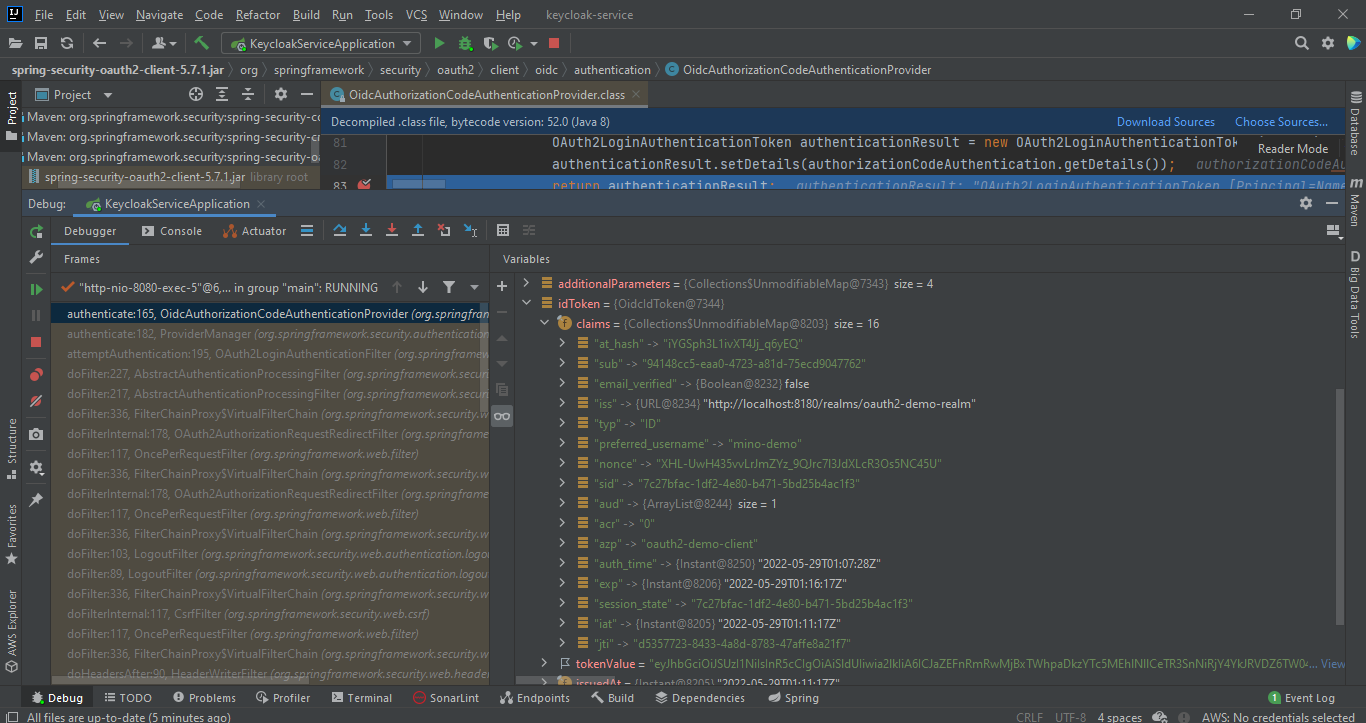Navigate back with the left arrow
The image size is (1366, 723).
(x=99, y=43)
